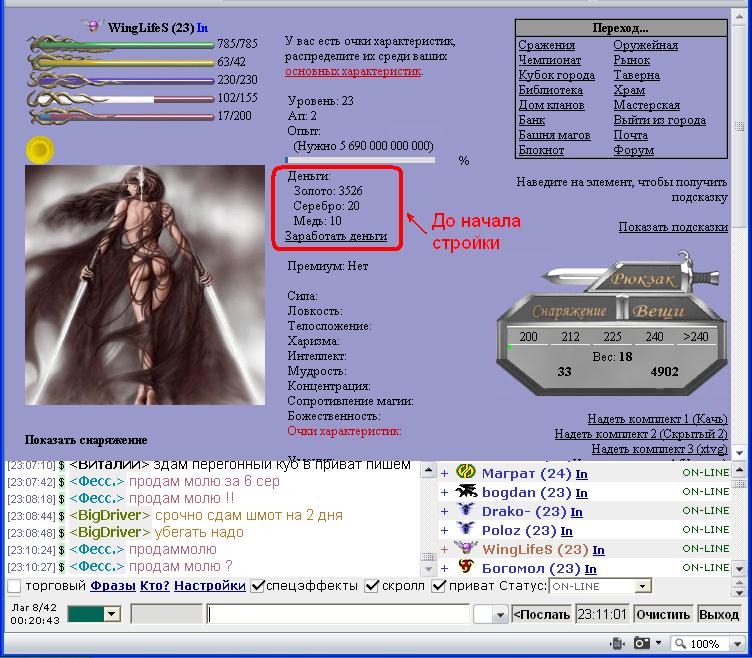752x658 pixels.
Task: Click the white bar showing 102/155
Action: (121, 98)
